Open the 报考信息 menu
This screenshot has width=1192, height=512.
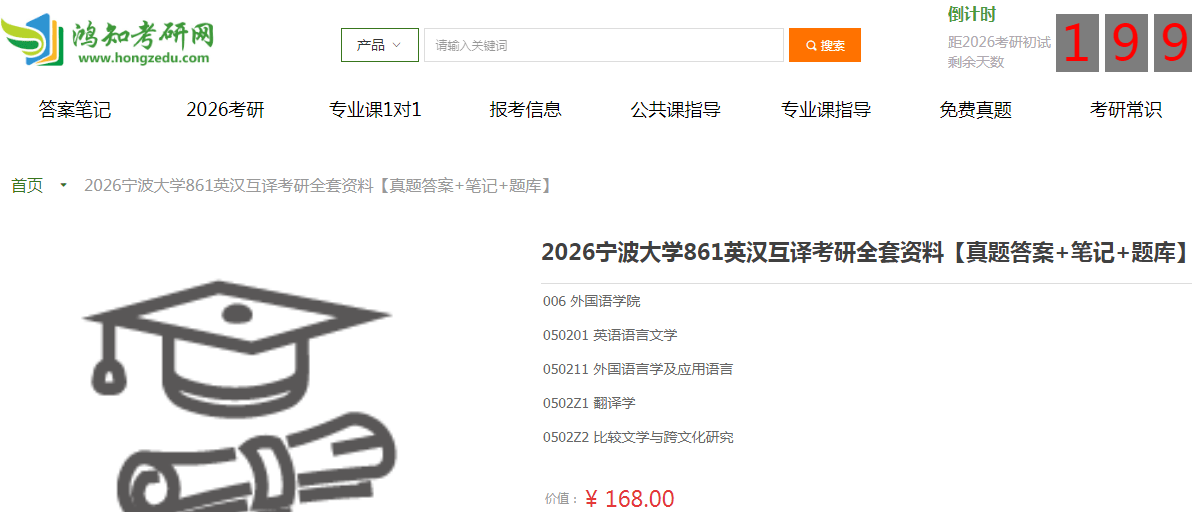click(x=525, y=110)
